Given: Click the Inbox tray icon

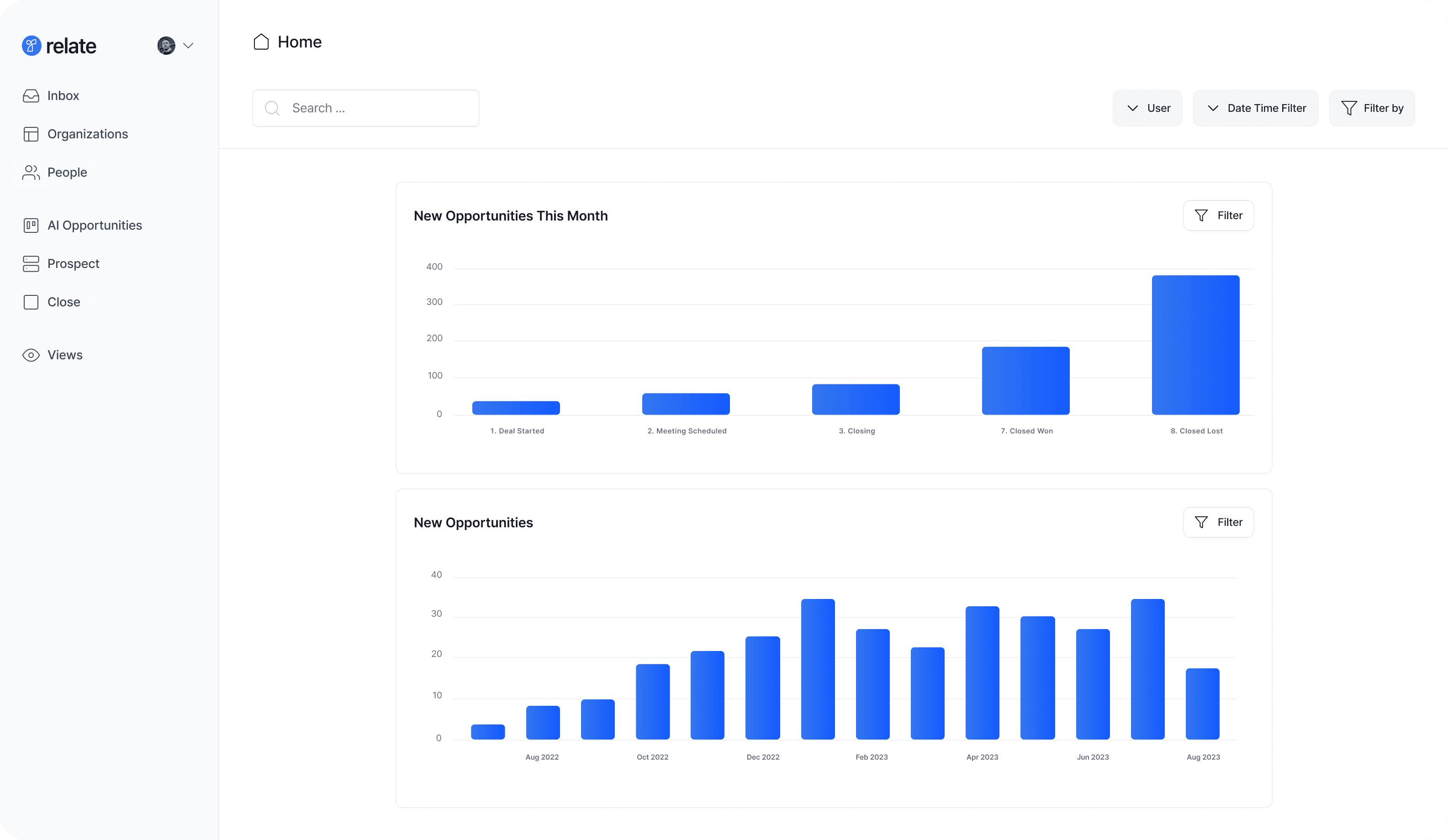Looking at the screenshot, I should [31, 96].
